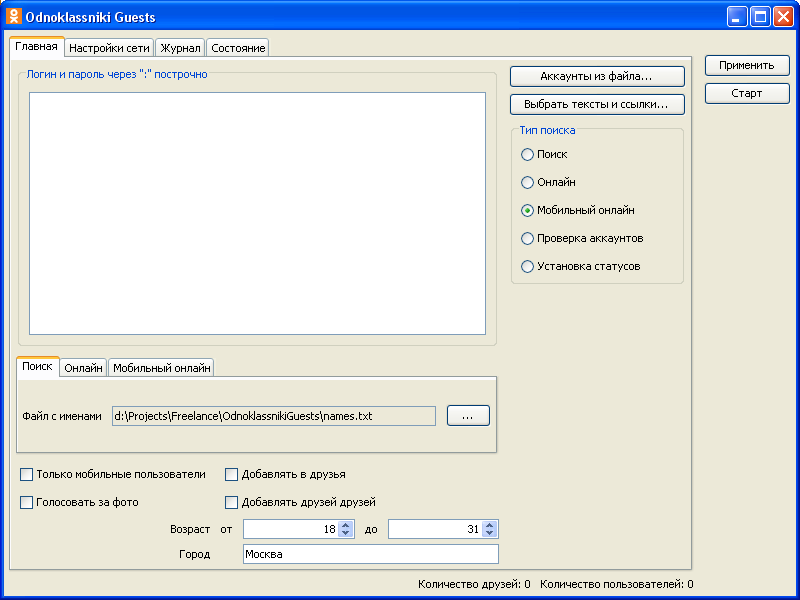Enable Только мобильные пользователи checkbox

[27, 474]
